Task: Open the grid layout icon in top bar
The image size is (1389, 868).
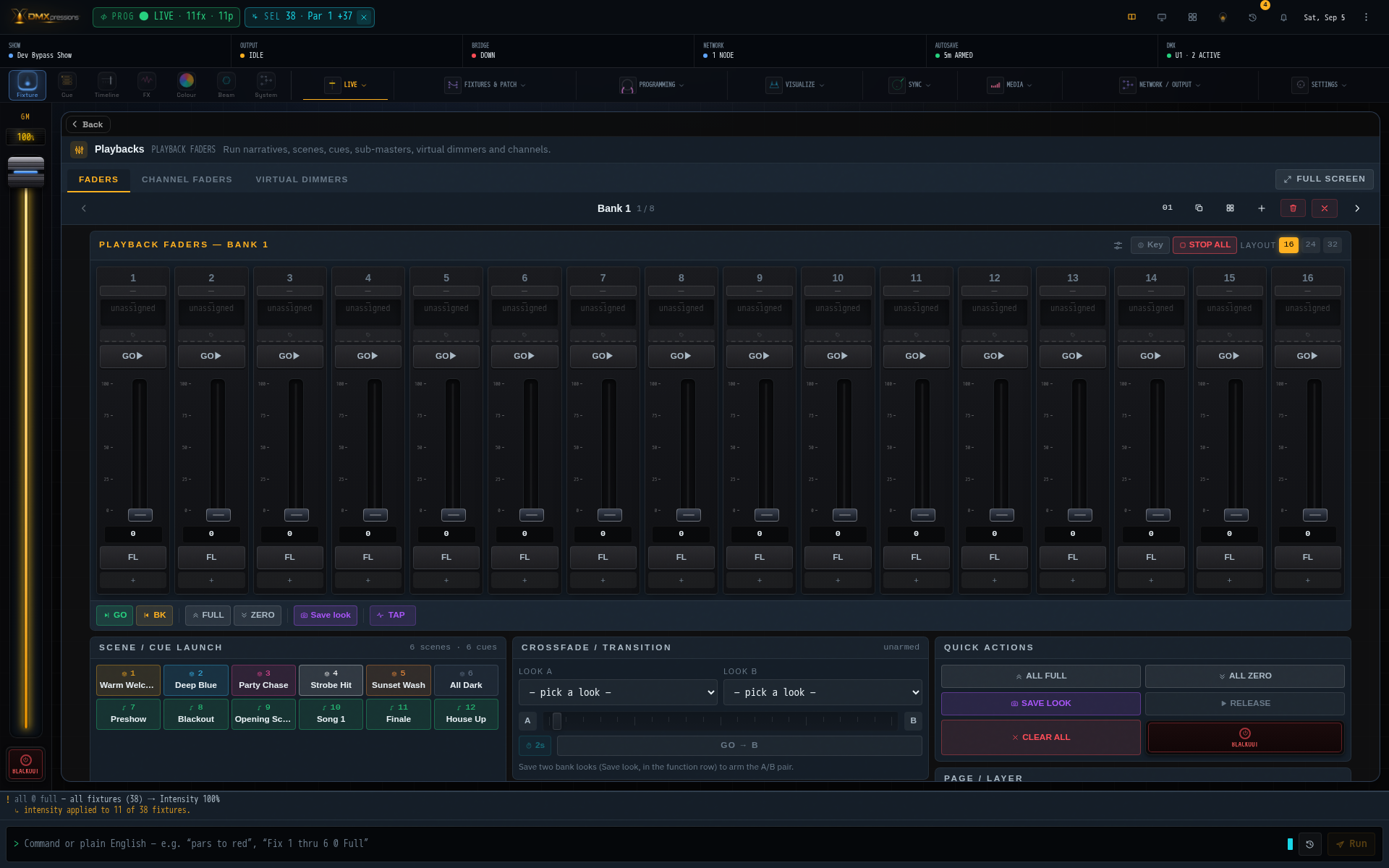Action: (1192, 17)
